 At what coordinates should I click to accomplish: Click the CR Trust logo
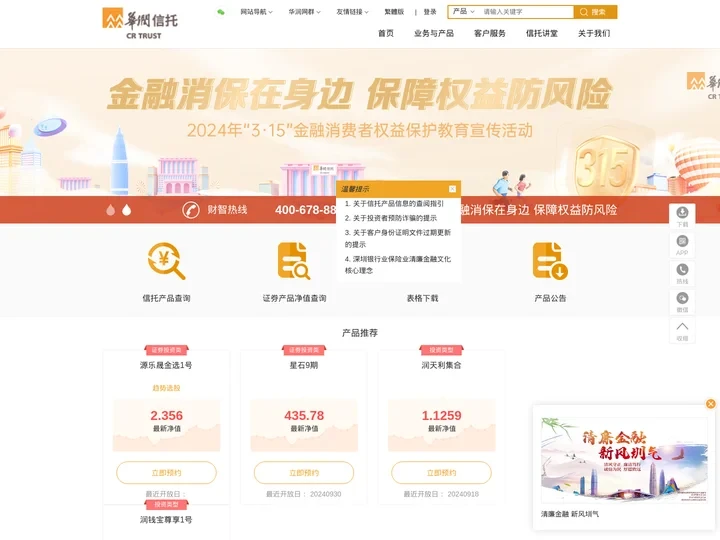140,23
